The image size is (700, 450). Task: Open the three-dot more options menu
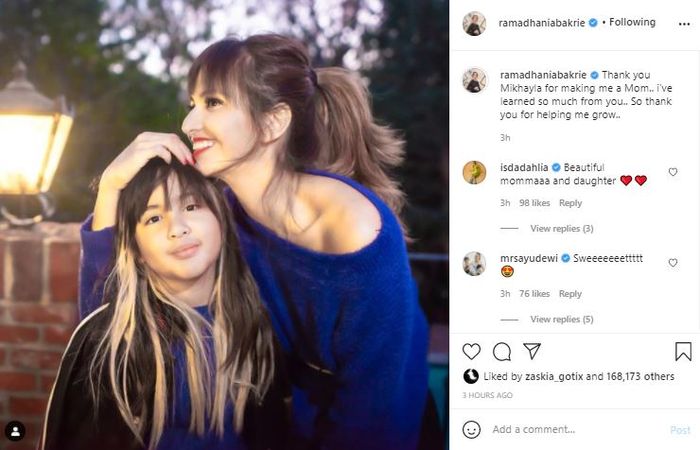point(684,24)
